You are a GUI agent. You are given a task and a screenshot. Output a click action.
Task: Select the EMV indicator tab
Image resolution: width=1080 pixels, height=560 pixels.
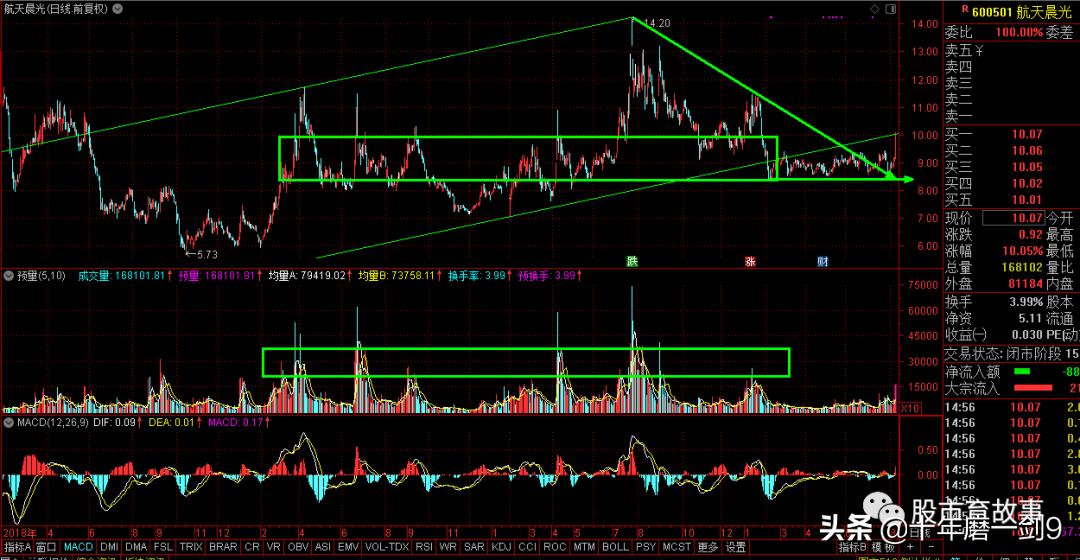point(348,547)
